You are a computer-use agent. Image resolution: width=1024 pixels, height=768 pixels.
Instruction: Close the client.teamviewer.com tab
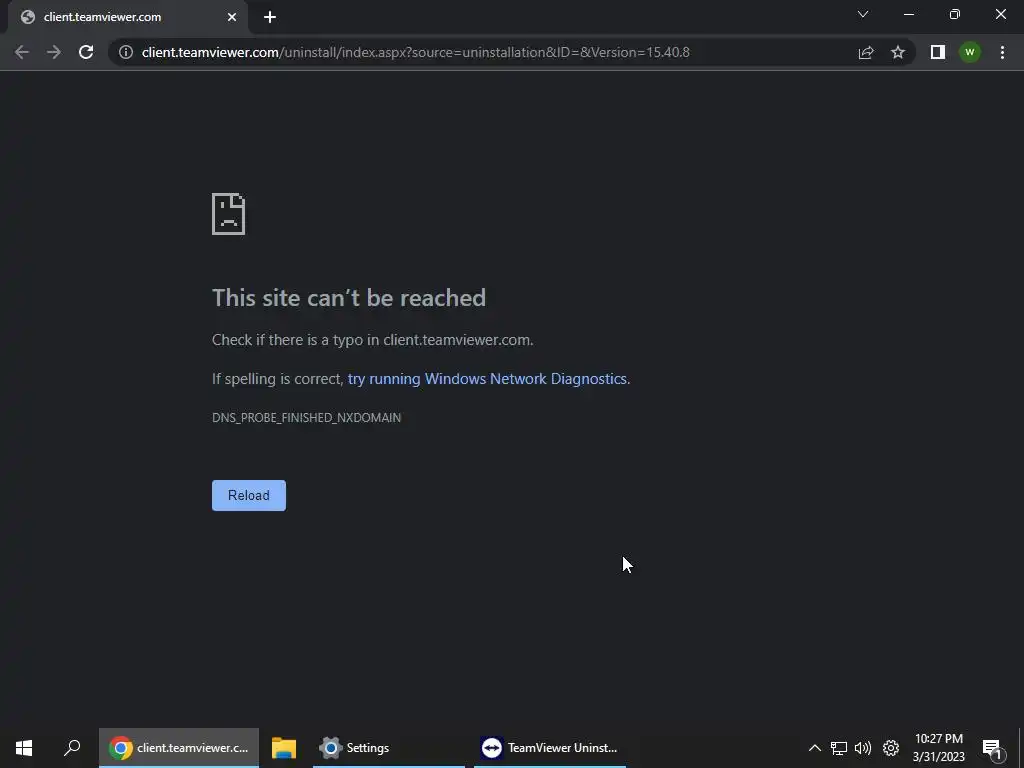[232, 17]
